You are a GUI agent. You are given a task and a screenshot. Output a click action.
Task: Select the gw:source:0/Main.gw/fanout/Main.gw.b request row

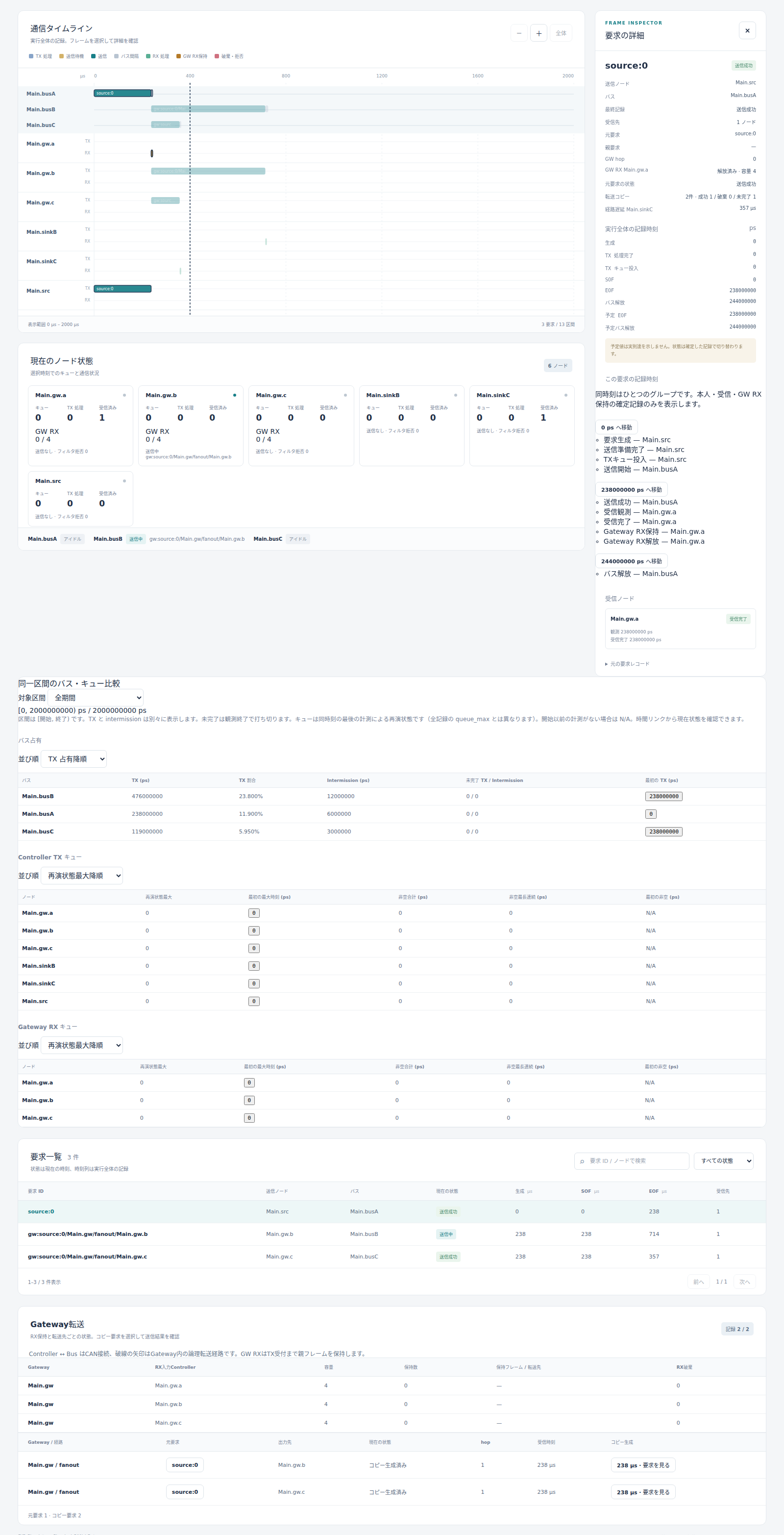pyautogui.click(x=392, y=1234)
